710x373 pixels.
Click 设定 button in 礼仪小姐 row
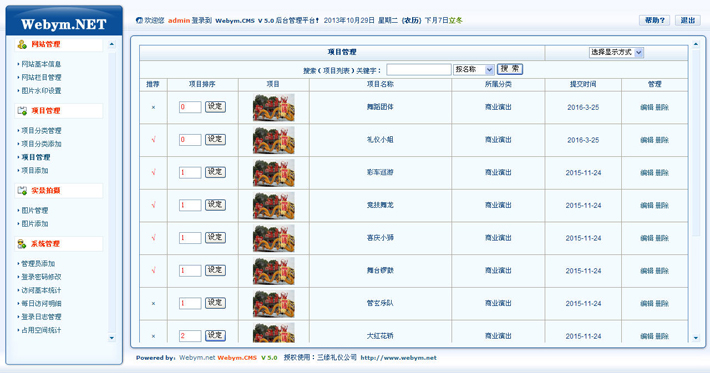point(215,139)
